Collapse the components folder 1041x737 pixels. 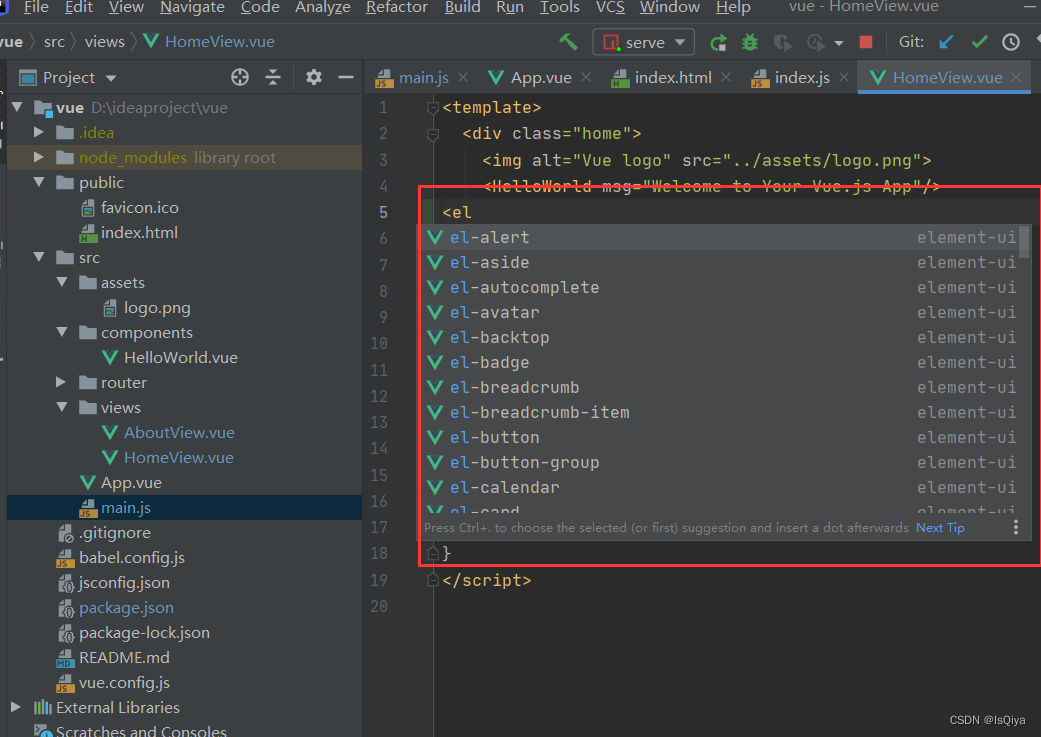[x=62, y=332]
